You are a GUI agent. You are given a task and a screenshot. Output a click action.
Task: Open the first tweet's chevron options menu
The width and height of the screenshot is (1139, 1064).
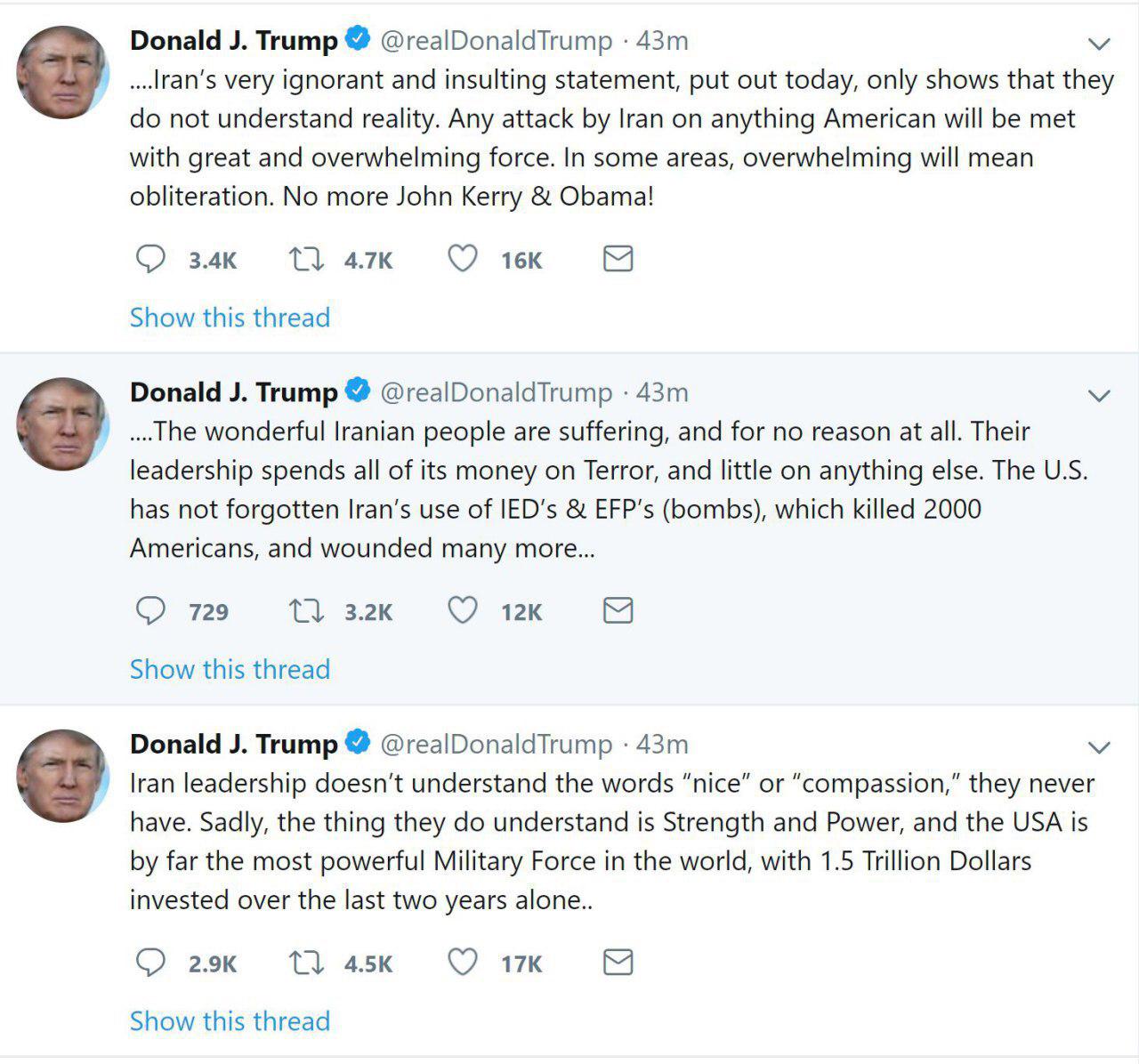[1100, 44]
